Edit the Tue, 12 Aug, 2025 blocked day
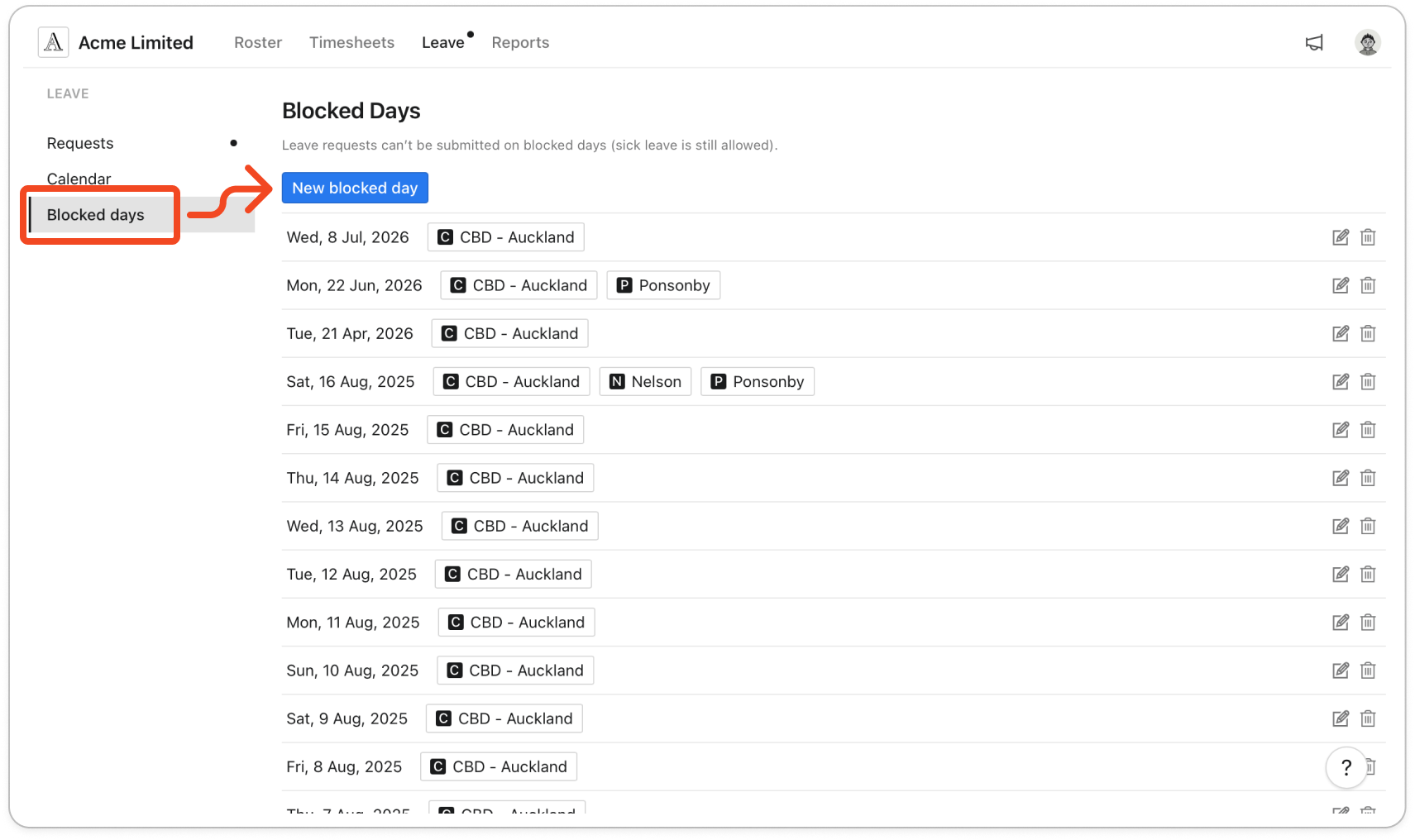Screen dimensions: 1415x840 pyautogui.click(x=1341, y=574)
